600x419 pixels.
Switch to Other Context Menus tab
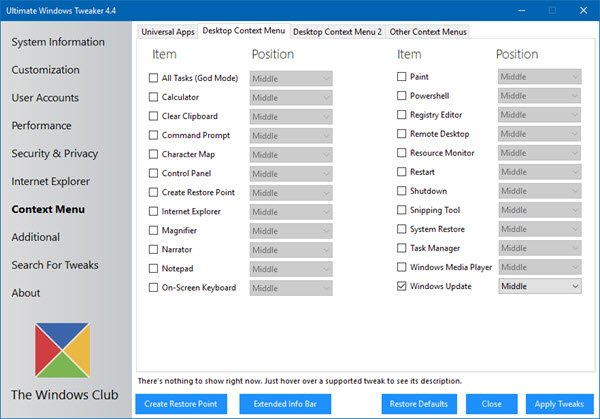click(428, 32)
